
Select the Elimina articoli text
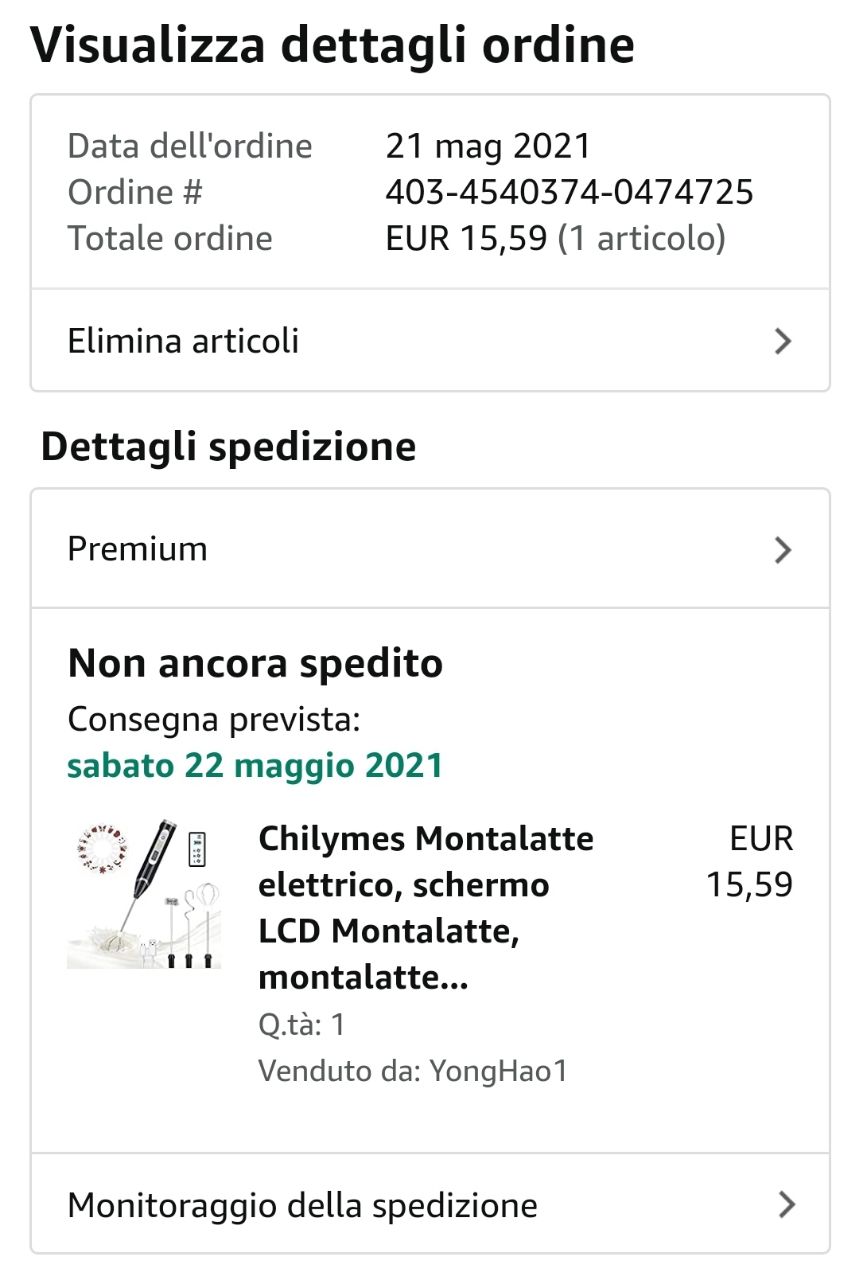(x=183, y=341)
